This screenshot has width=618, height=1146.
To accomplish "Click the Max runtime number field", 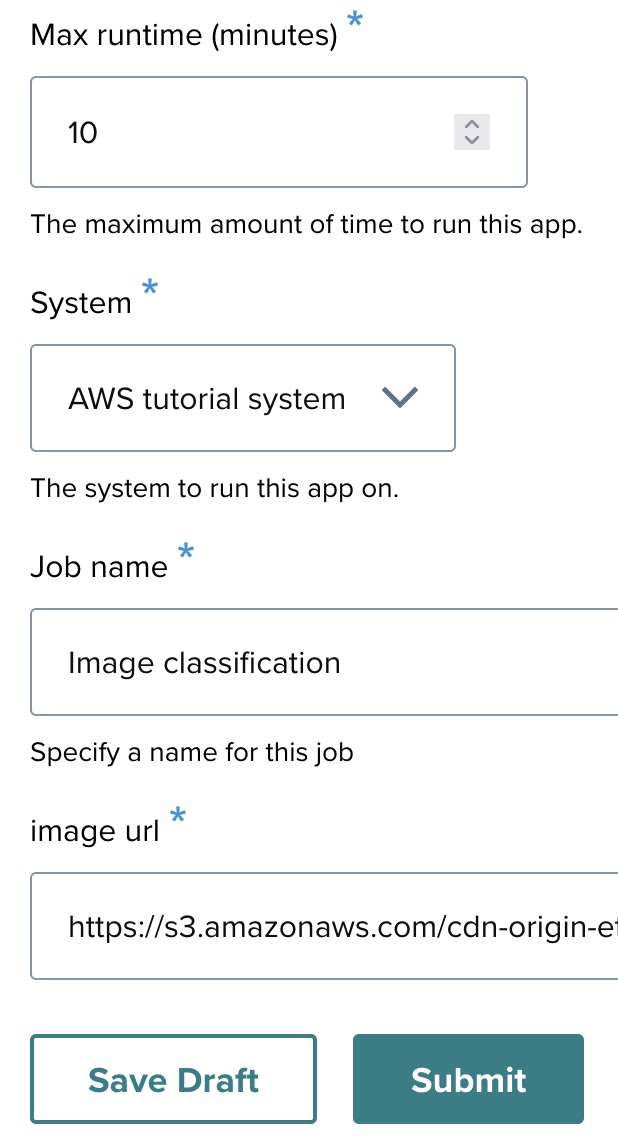I will pos(250,132).
